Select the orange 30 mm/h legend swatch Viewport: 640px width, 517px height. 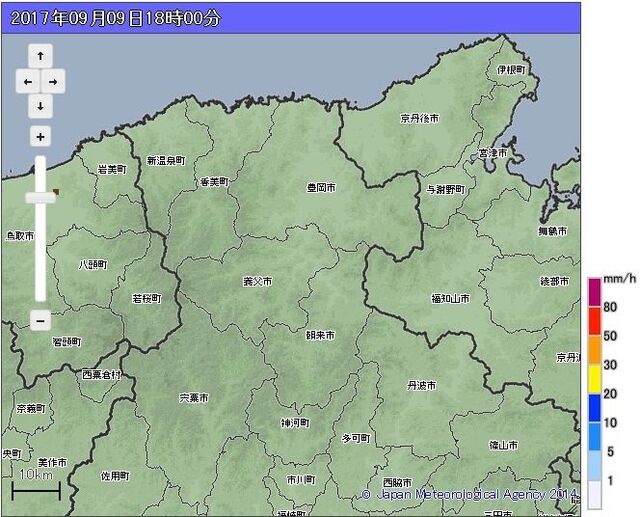click(594, 350)
